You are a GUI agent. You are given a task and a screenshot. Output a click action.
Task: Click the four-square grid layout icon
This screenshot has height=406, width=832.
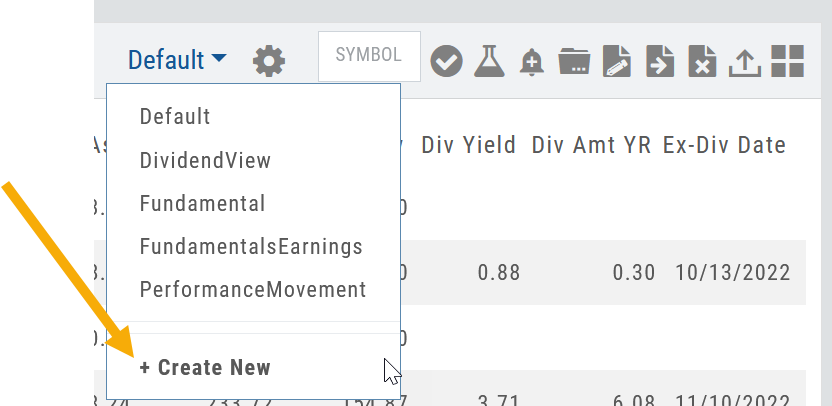coord(788,61)
